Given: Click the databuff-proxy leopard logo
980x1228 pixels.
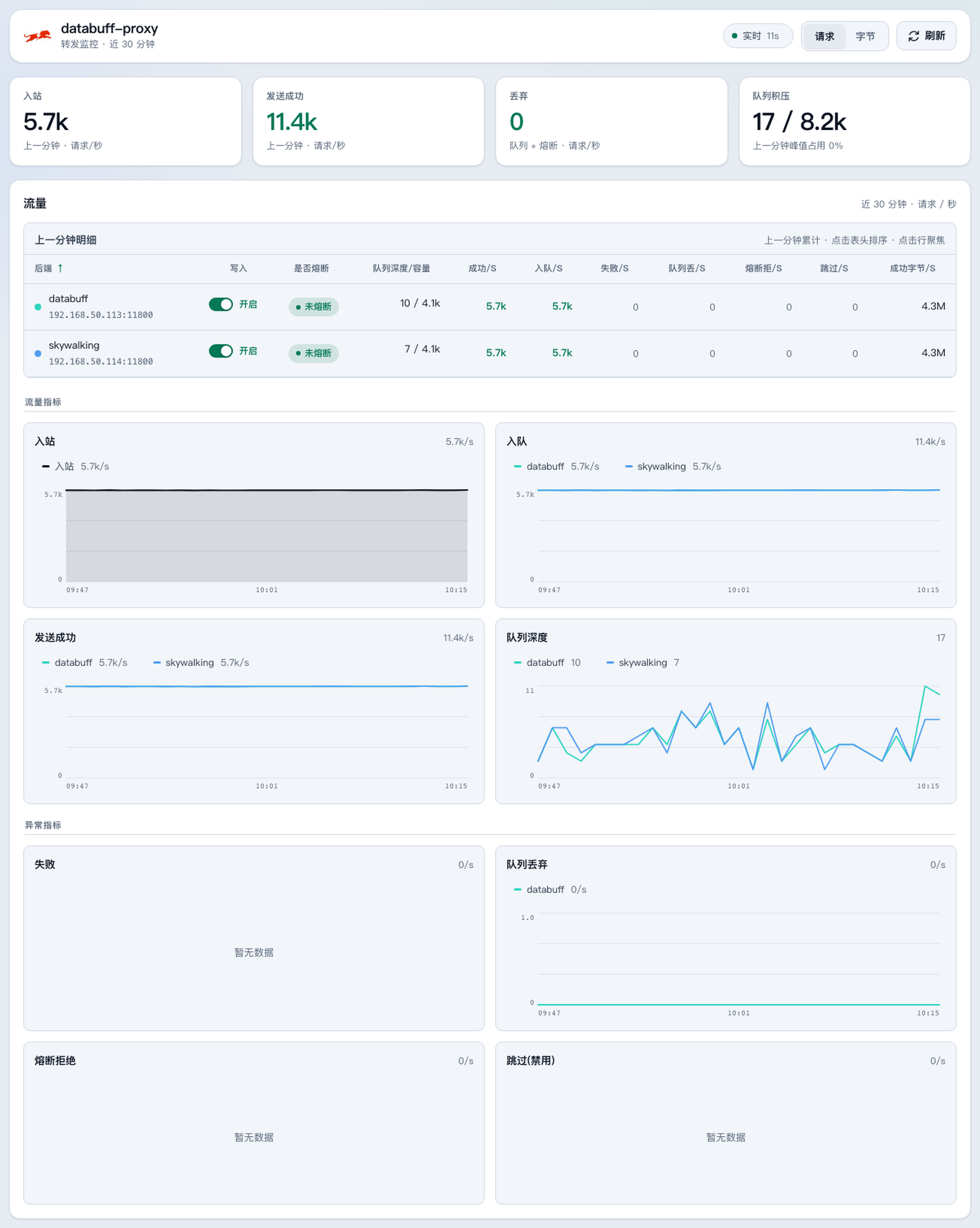Looking at the screenshot, I should (x=38, y=36).
